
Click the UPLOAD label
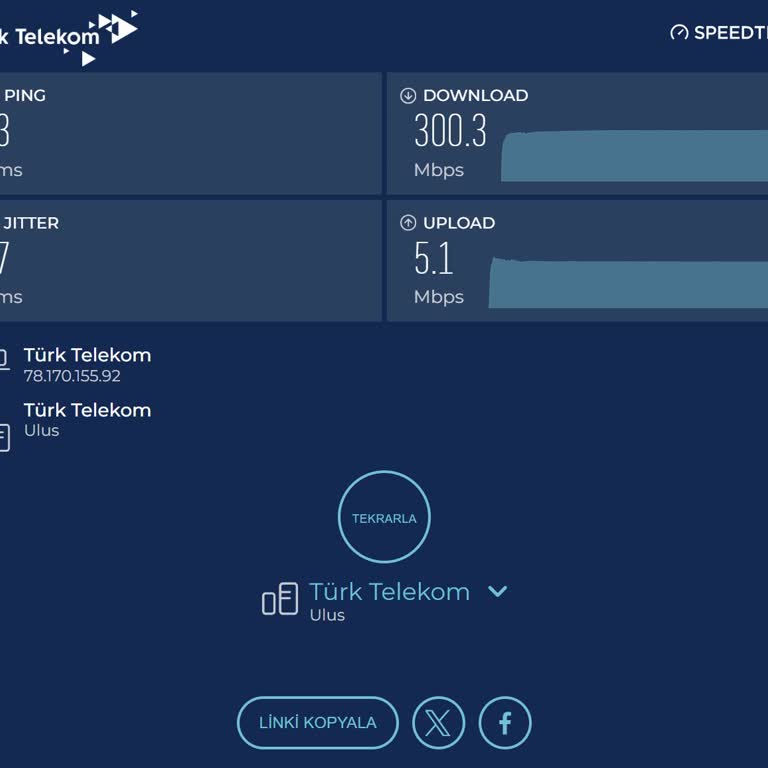click(459, 223)
